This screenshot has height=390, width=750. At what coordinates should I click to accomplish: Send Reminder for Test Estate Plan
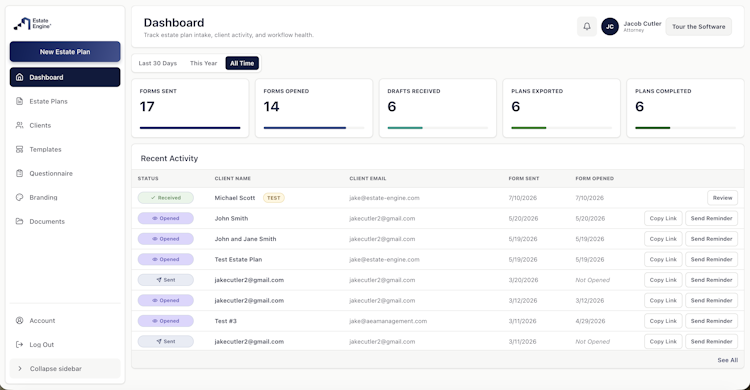(x=711, y=259)
